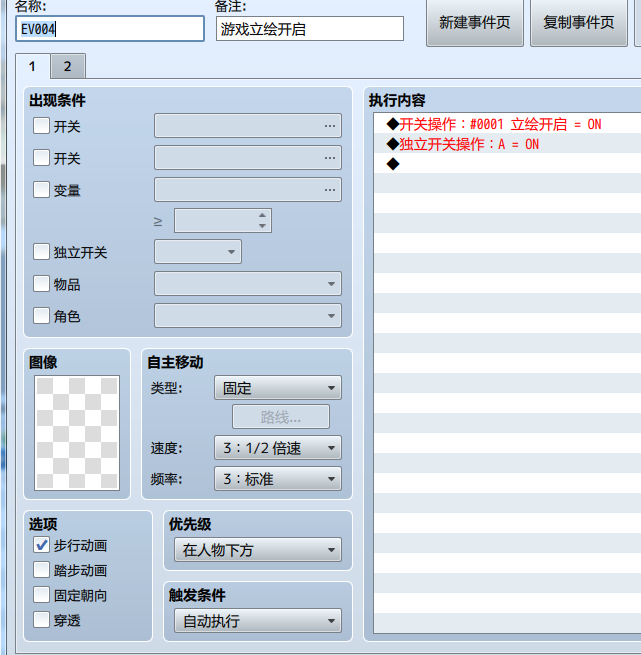Viewport: 641px width, 655px height.
Task: Select command line 开关操作：#0001 立绘开启 = ON
Action: point(507,124)
